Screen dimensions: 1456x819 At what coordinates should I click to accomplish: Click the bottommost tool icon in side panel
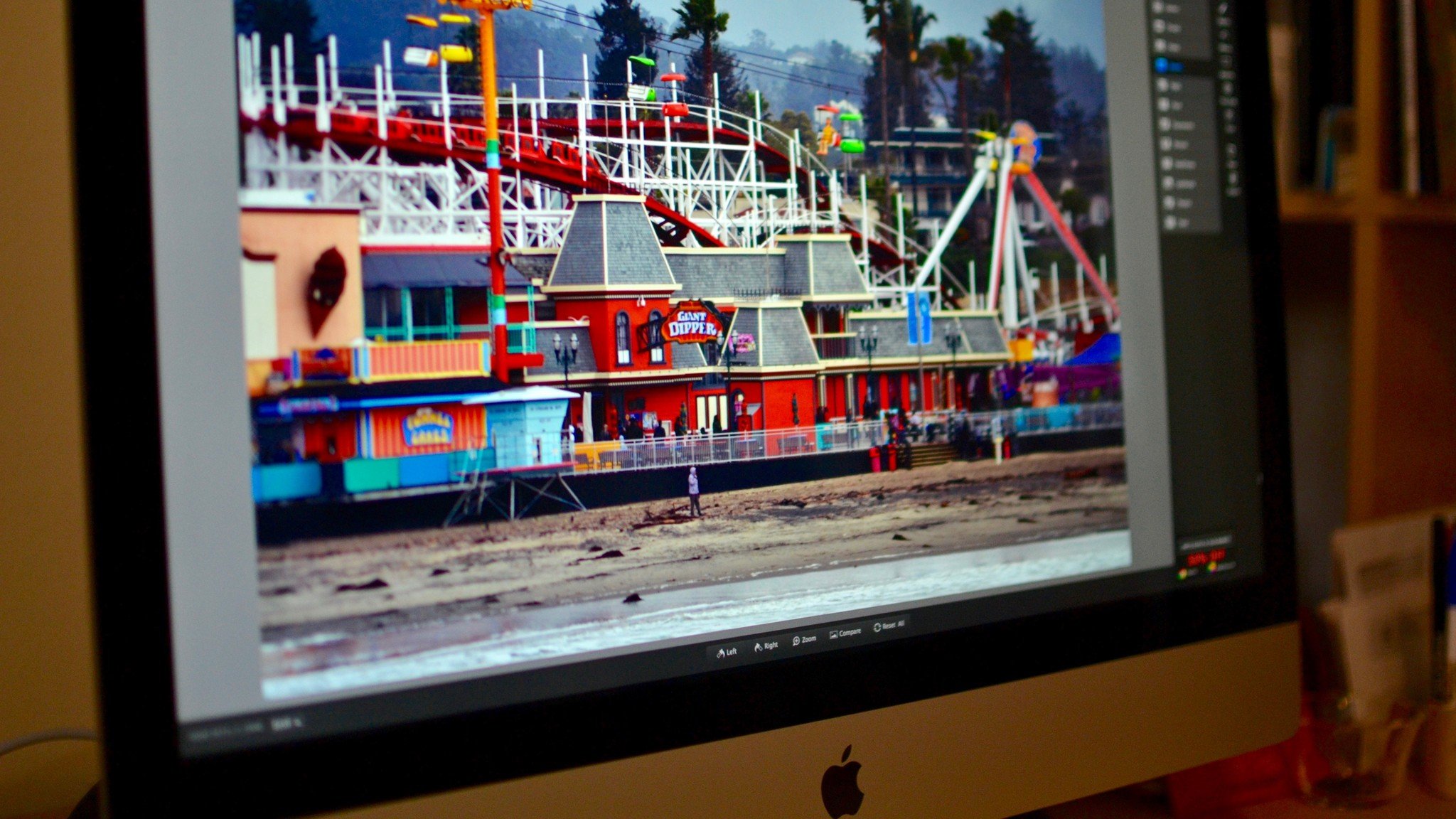tap(1170, 223)
